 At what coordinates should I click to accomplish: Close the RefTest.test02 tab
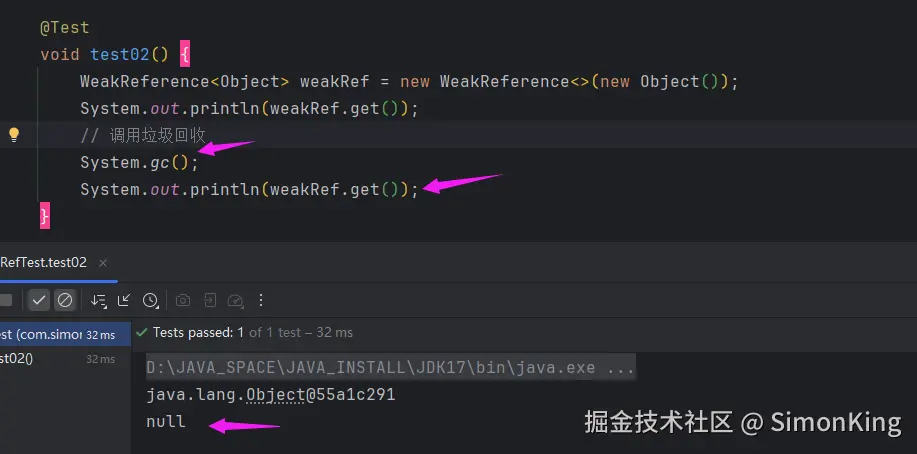pos(102,263)
